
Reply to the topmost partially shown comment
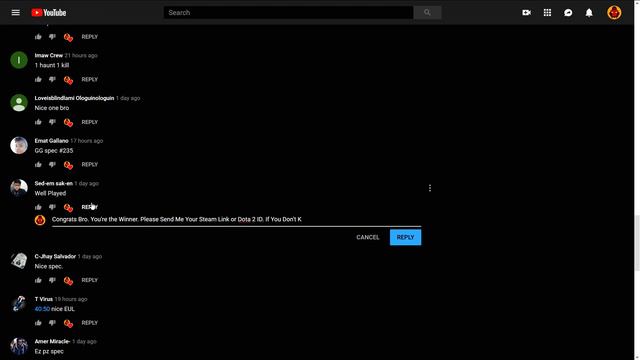[x=89, y=37]
